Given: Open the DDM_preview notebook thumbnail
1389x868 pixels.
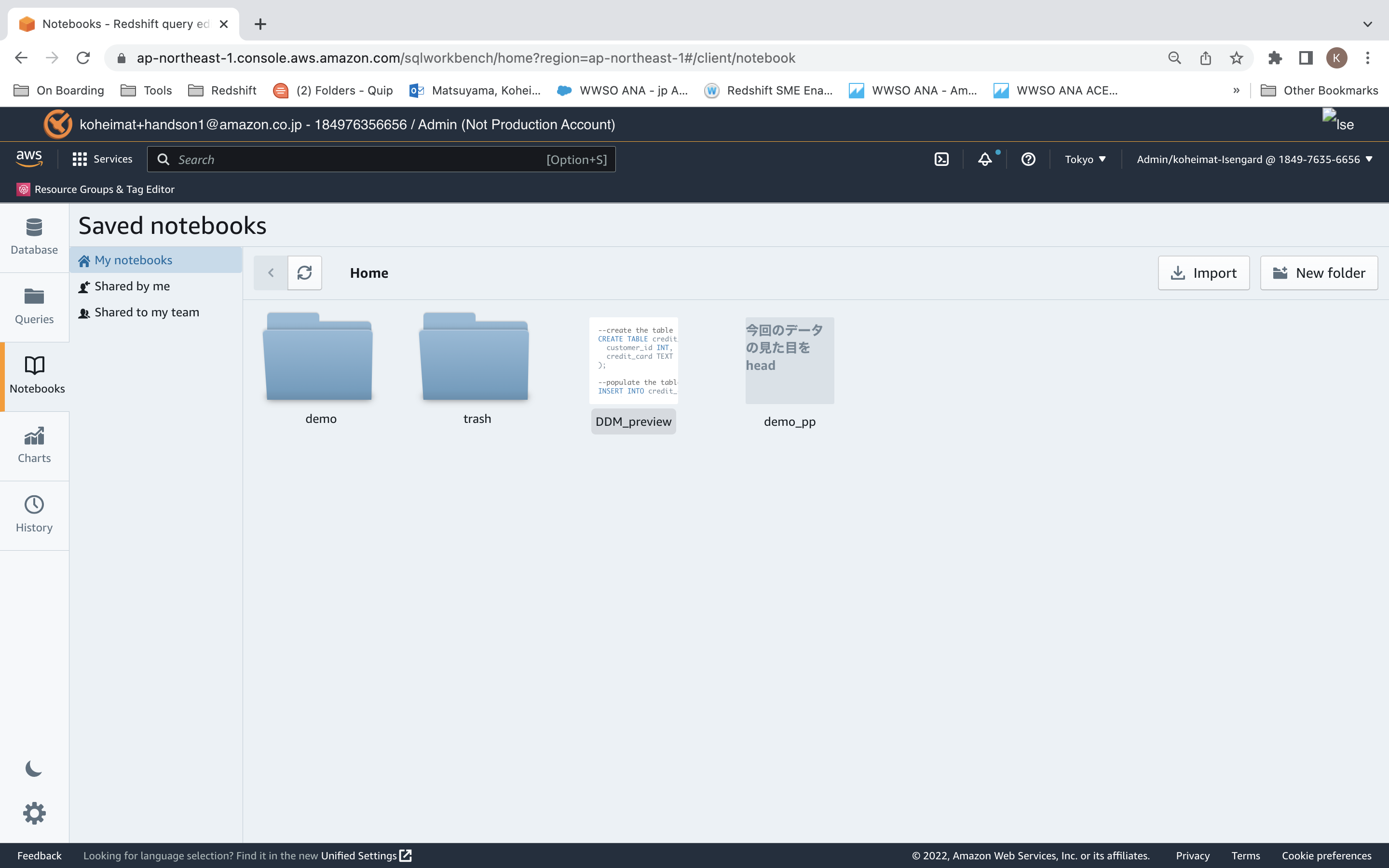Looking at the screenshot, I should pos(633,361).
